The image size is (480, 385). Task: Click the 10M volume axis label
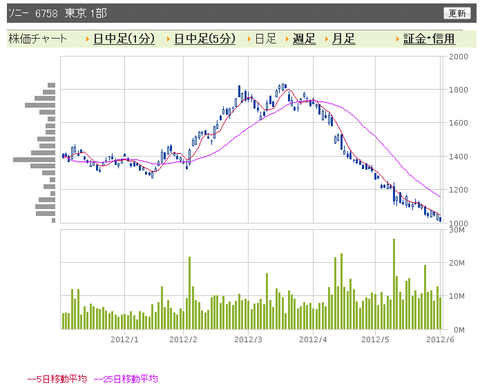[x=457, y=296]
